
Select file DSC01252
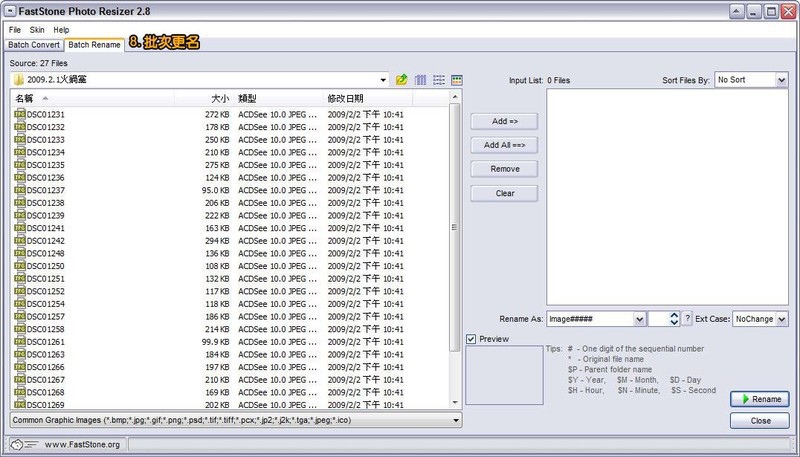click(45, 291)
